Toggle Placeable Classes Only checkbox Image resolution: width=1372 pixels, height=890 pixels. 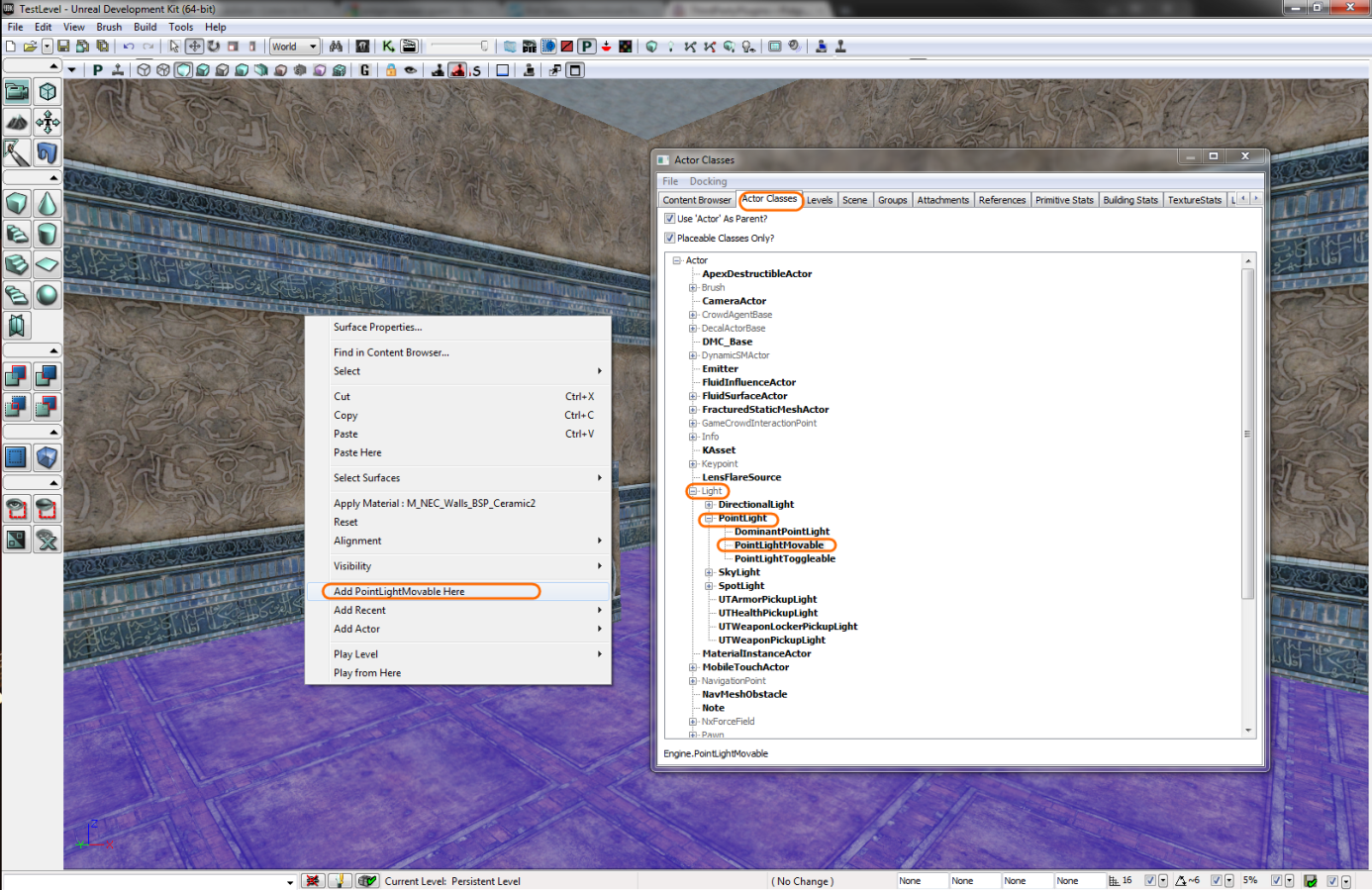[x=670, y=238]
